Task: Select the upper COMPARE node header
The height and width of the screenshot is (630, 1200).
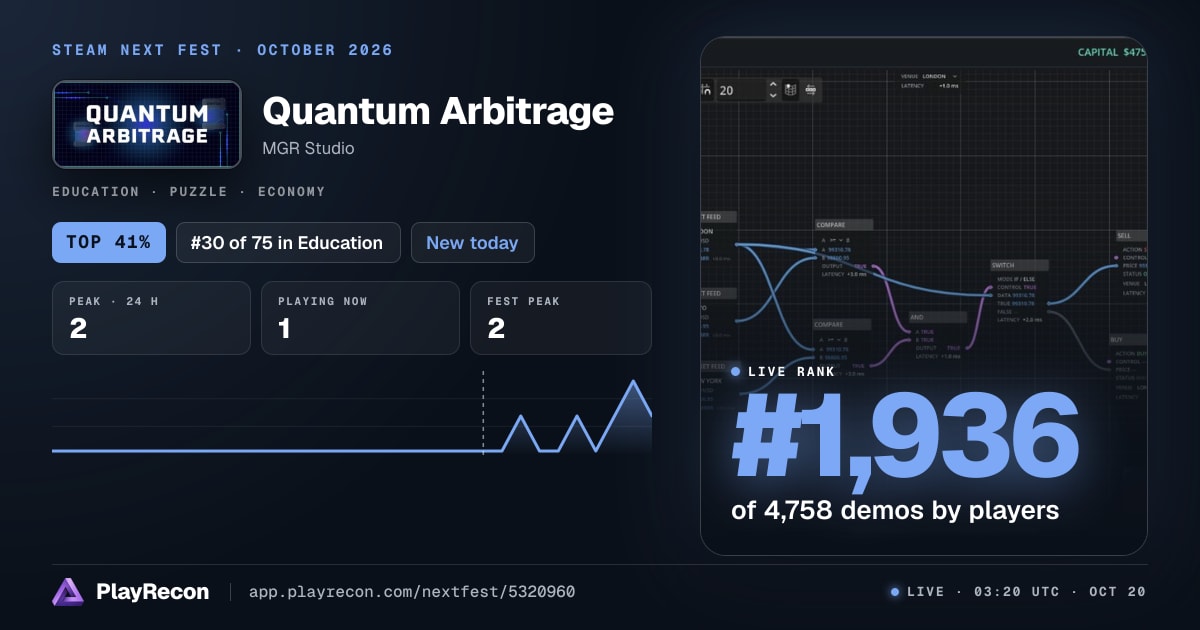Action: [844, 225]
